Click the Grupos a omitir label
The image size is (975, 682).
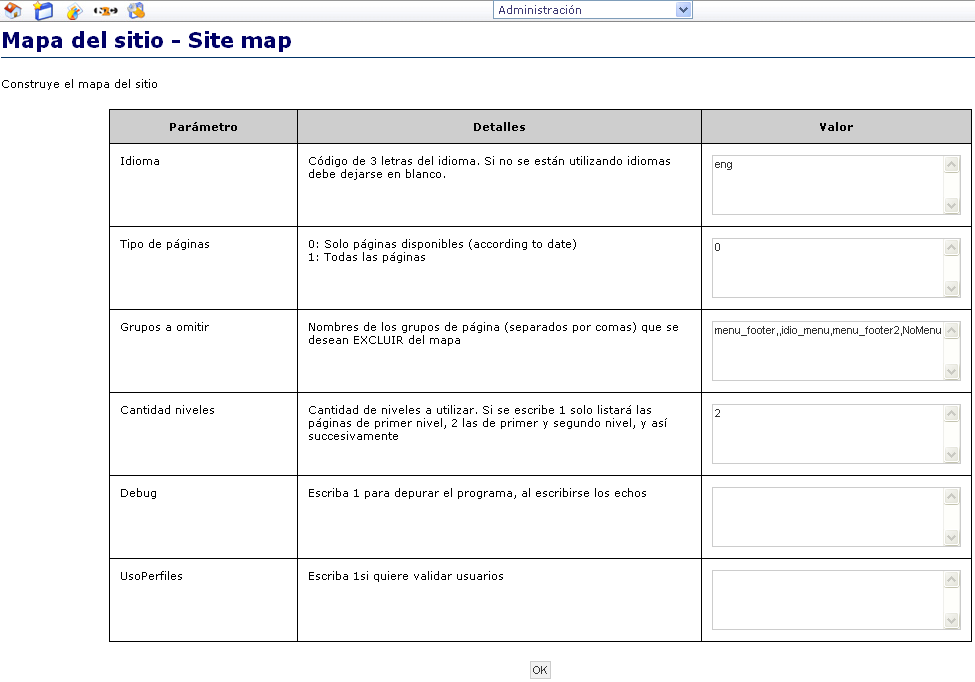(164, 327)
